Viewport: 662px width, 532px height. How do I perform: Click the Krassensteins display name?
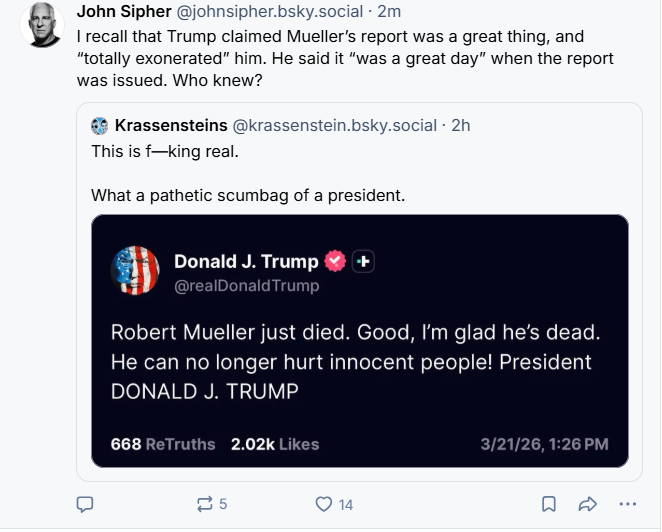[170, 125]
